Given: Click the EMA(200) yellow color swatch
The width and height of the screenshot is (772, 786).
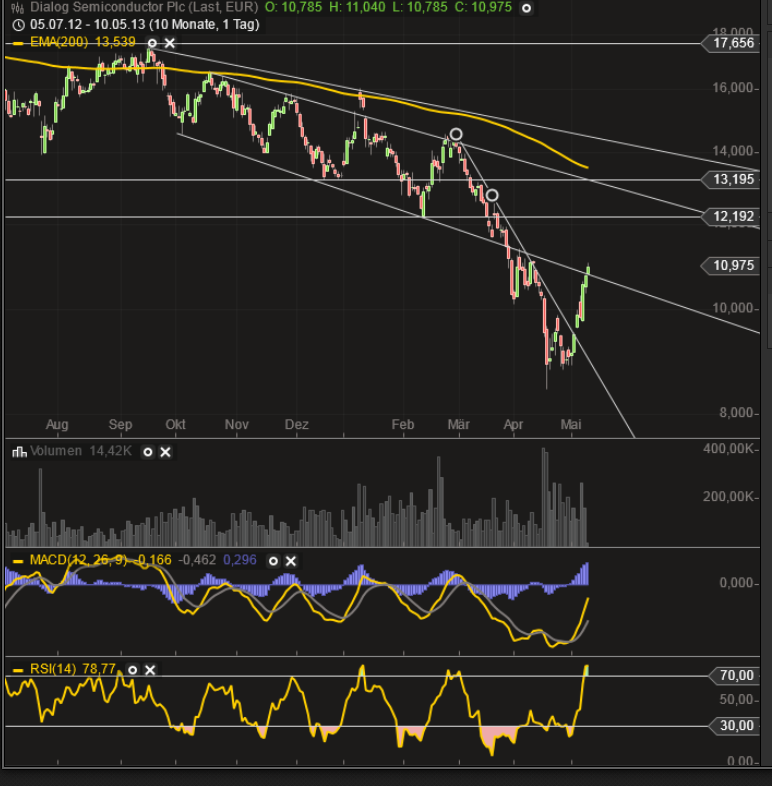Looking at the screenshot, I should pos(18,44).
